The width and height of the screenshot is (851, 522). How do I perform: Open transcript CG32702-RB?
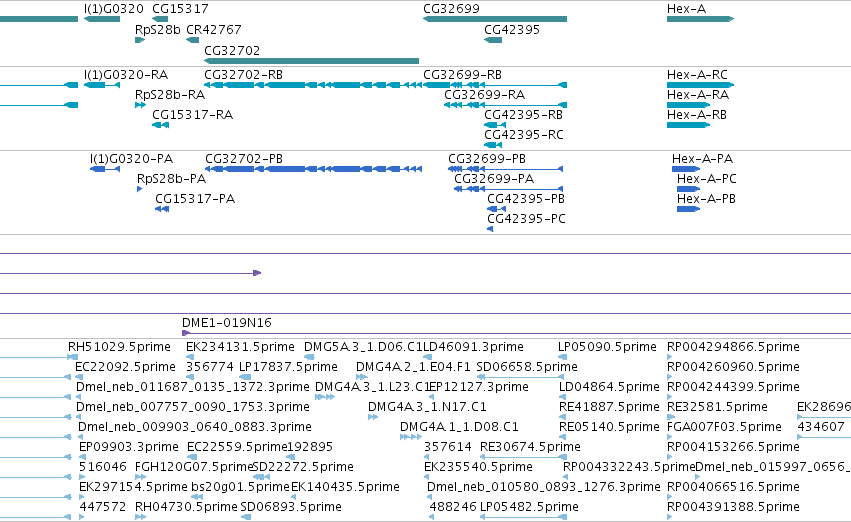tap(243, 75)
